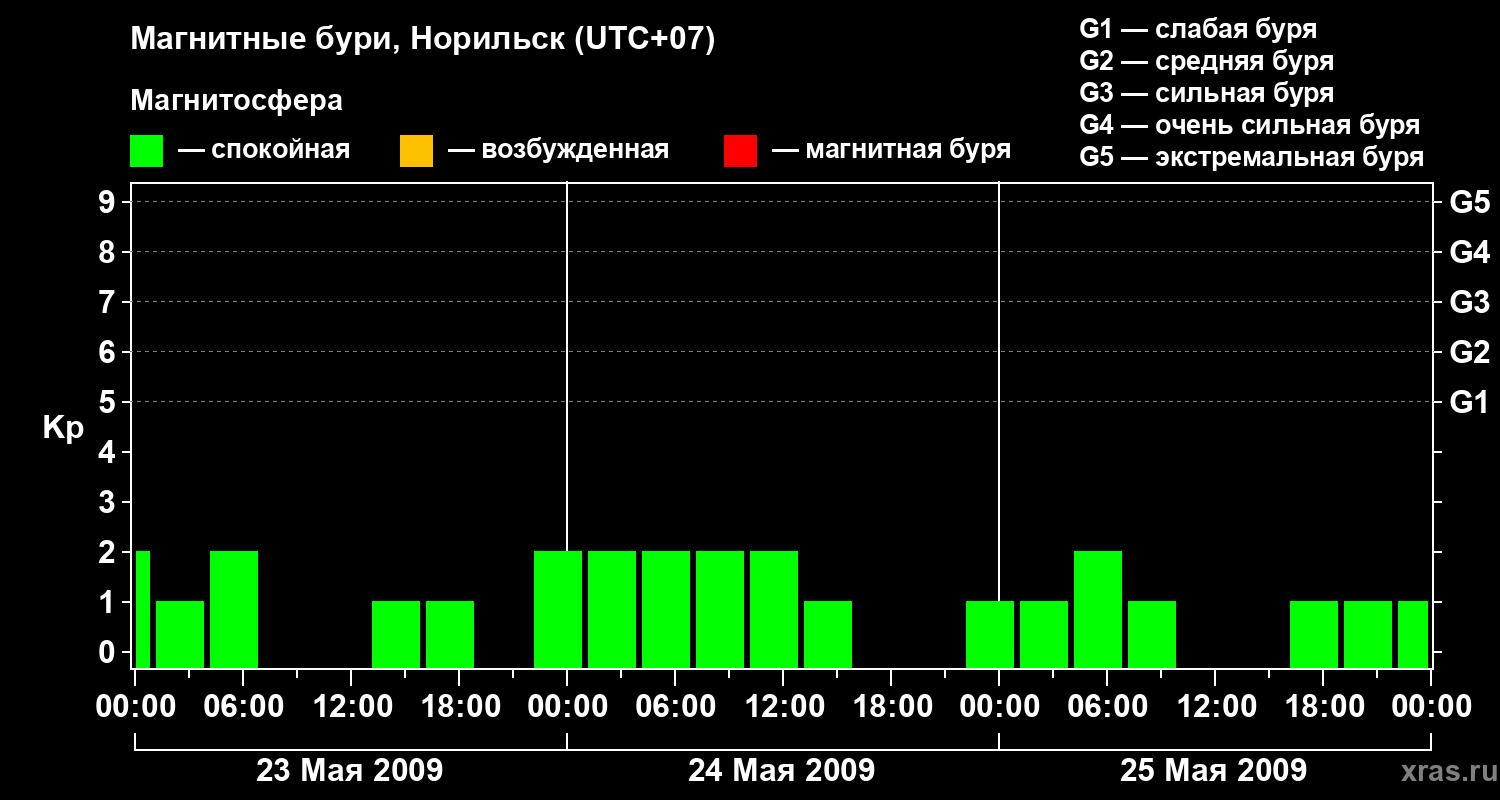Click the red 'магнитная буря' legend swatch

[x=740, y=151]
